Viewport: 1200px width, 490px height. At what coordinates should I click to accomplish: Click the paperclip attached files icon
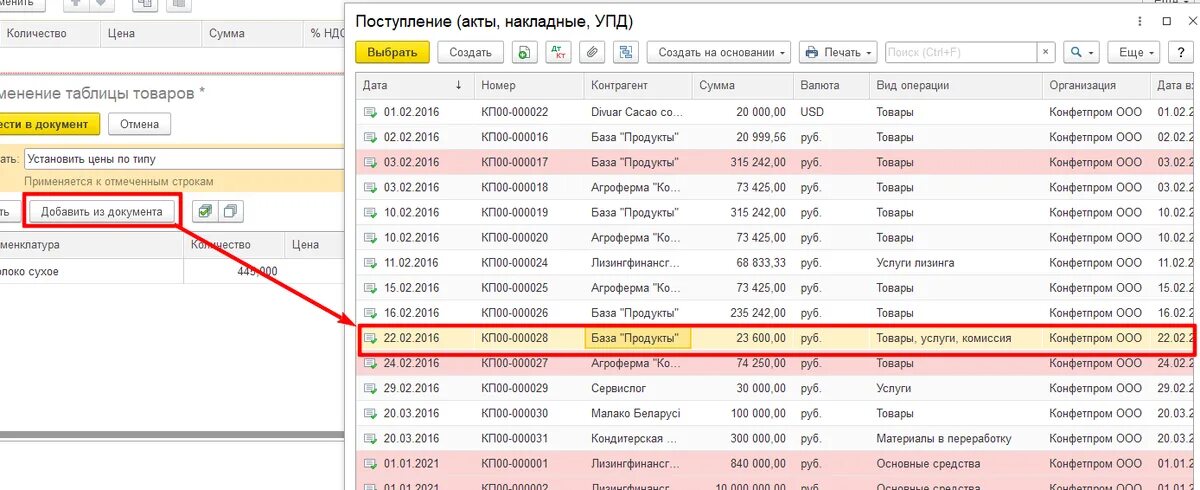[x=593, y=52]
